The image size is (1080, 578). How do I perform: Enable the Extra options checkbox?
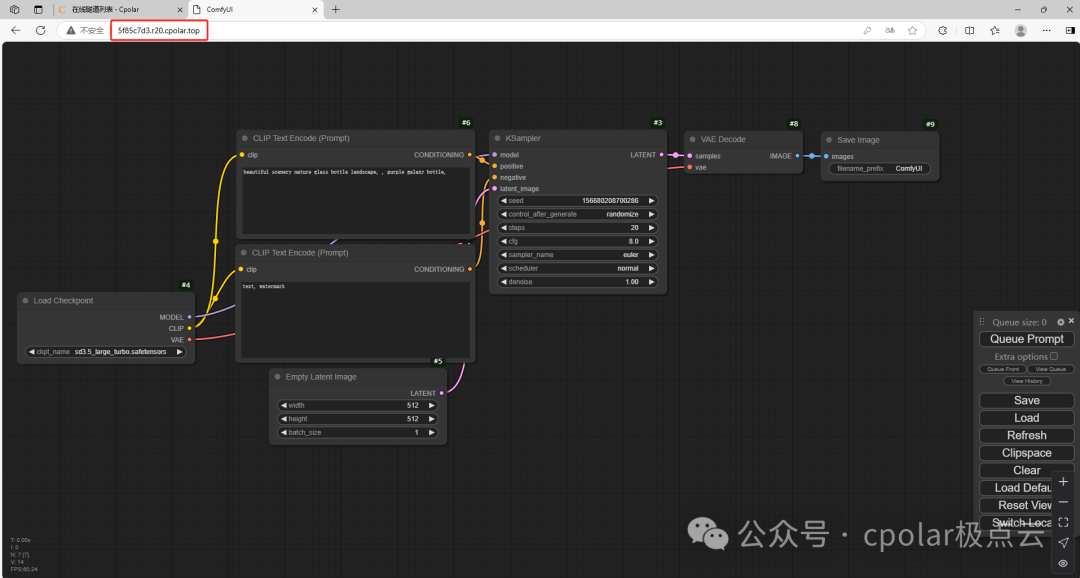coord(1053,356)
